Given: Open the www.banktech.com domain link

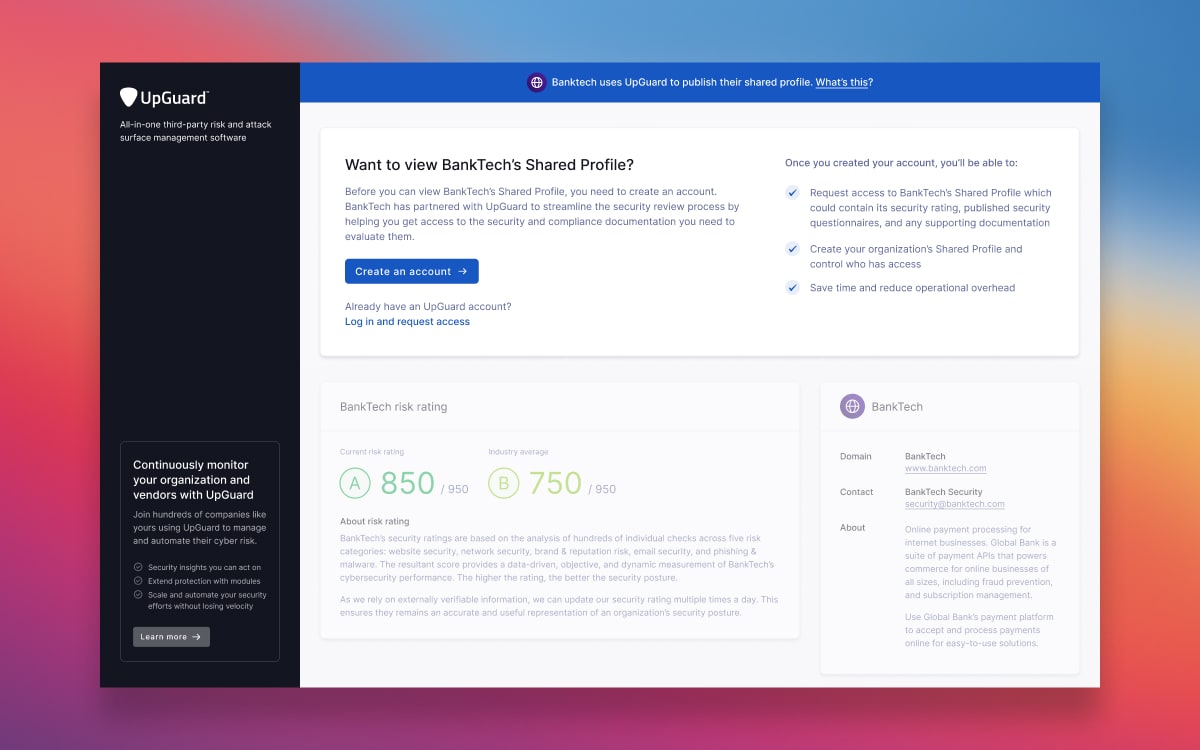Looking at the screenshot, I should click(x=946, y=468).
